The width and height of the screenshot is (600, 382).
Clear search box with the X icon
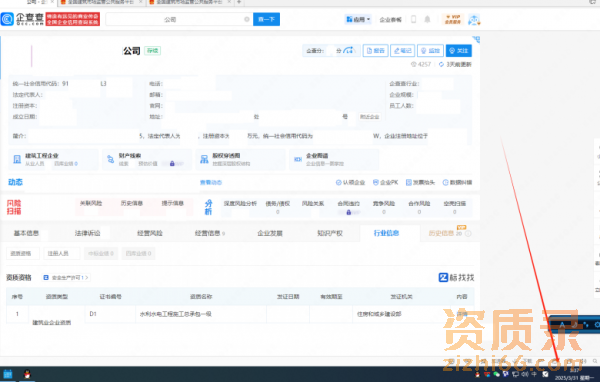coord(247,19)
